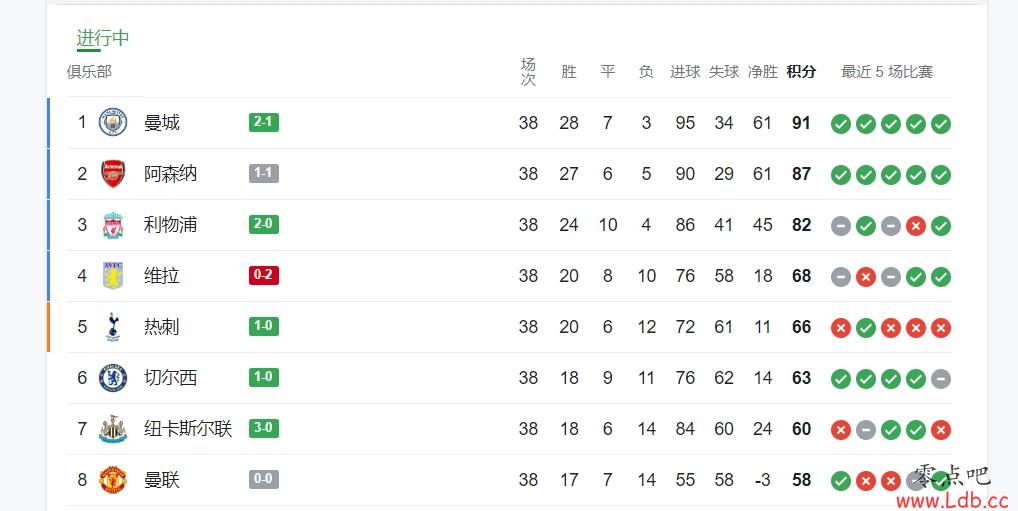The width and height of the screenshot is (1018, 511).
Task: Click Chelsea's grey draw icon in recent matches
Action: point(941,379)
